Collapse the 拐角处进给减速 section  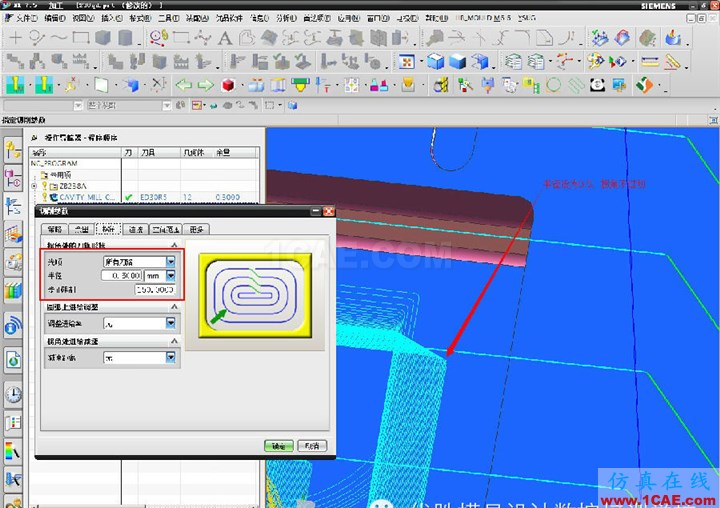tap(174, 341)
